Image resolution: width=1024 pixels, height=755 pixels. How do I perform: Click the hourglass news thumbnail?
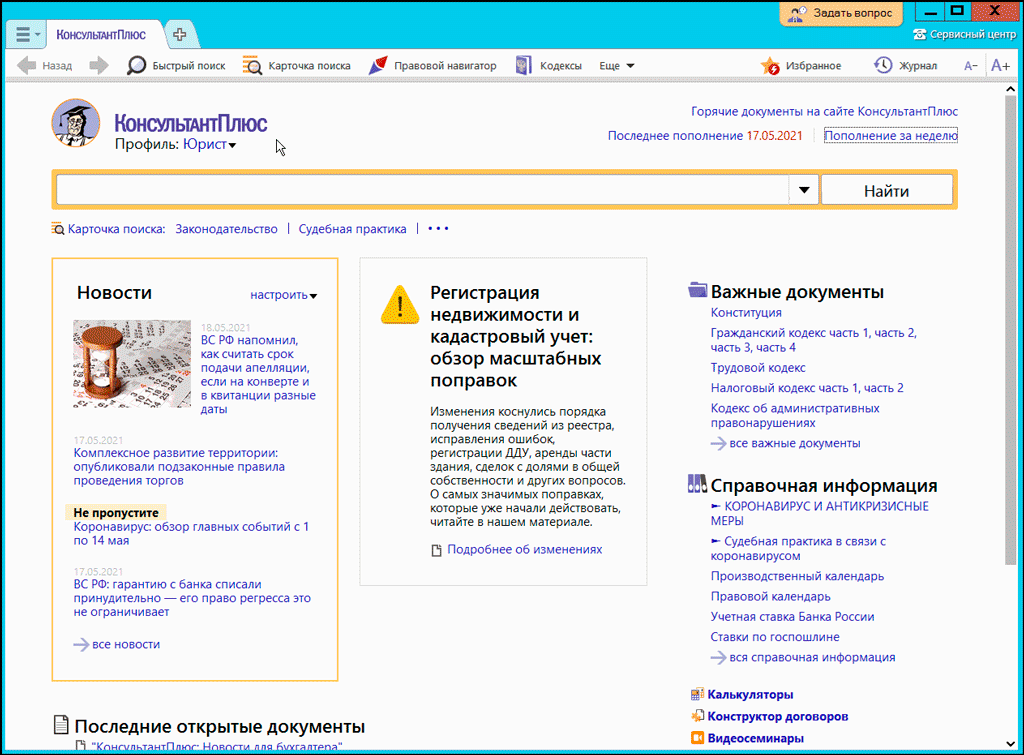point(132,364)
